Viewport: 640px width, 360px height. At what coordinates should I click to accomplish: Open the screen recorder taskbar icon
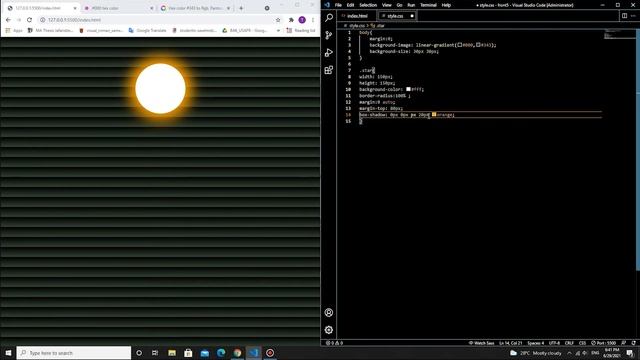tap(270, 353)
